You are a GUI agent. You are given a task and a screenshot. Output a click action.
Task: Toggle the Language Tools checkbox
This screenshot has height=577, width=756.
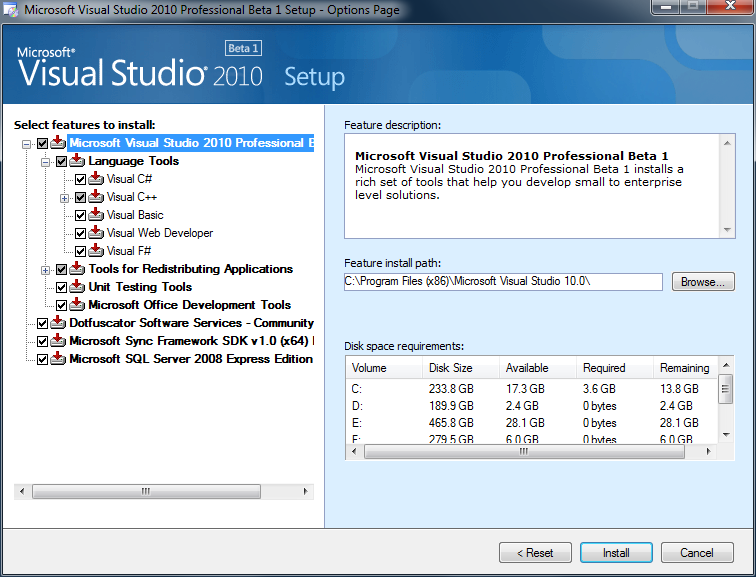[61, 161]
